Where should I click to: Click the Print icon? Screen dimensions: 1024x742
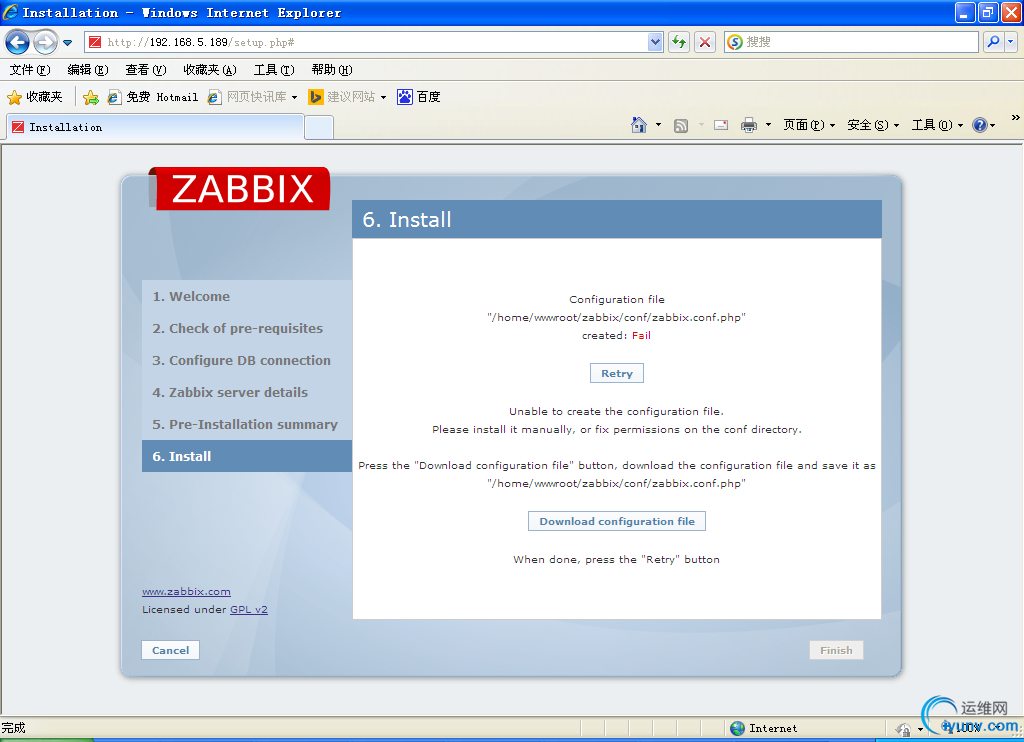point(749,125)
